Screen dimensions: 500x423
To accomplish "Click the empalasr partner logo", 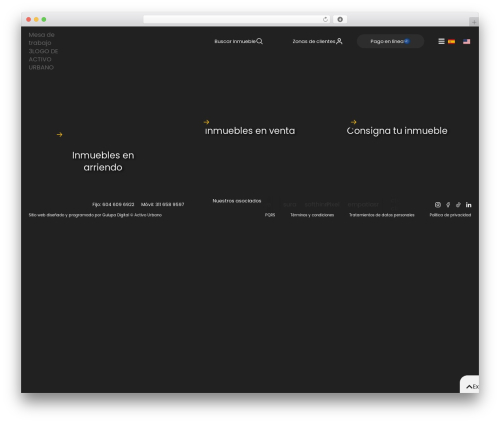I will (363, 204).
